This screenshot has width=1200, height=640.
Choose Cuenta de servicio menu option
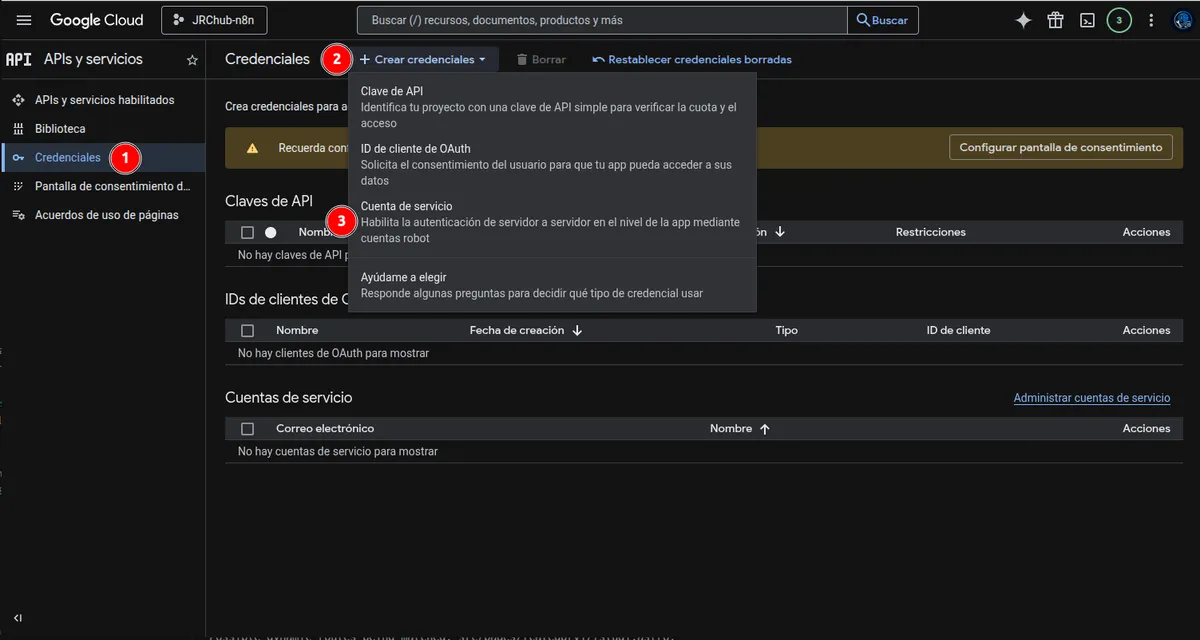point(552,222)
